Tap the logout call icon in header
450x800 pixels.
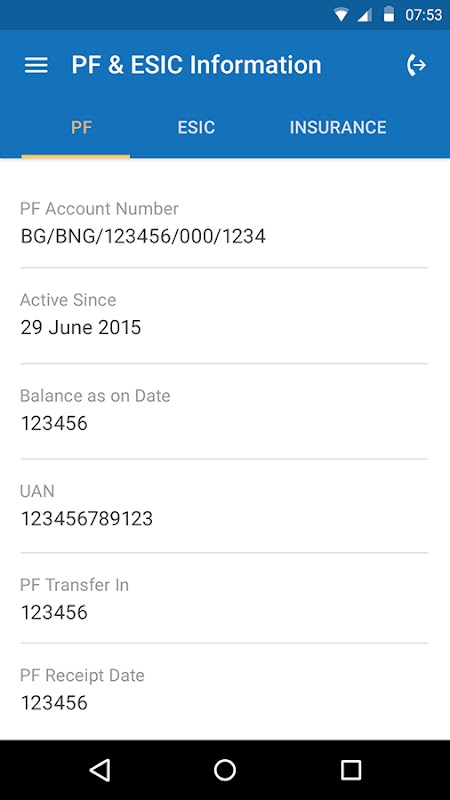[416, 65]
